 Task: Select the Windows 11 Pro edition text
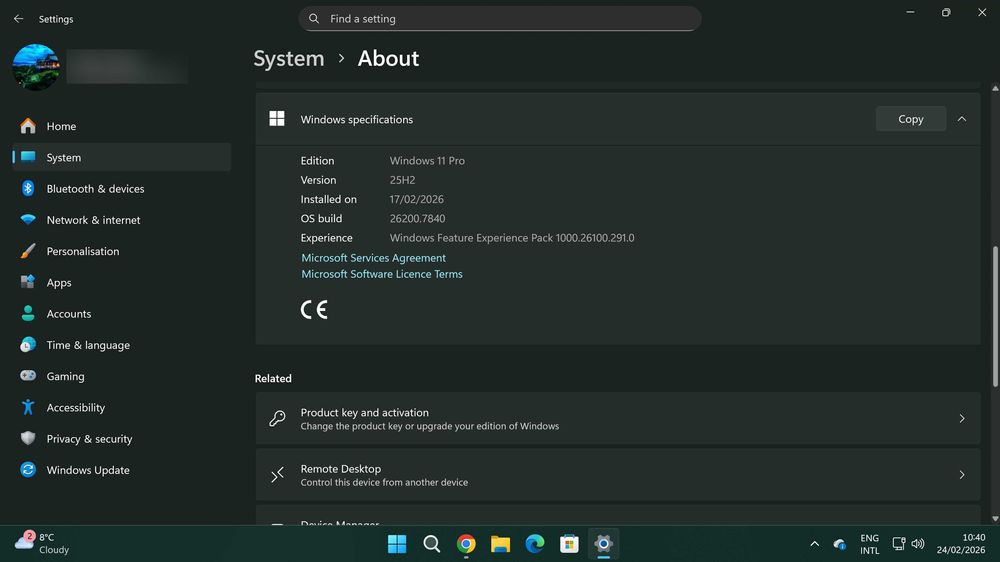click(x=427, y=161)
